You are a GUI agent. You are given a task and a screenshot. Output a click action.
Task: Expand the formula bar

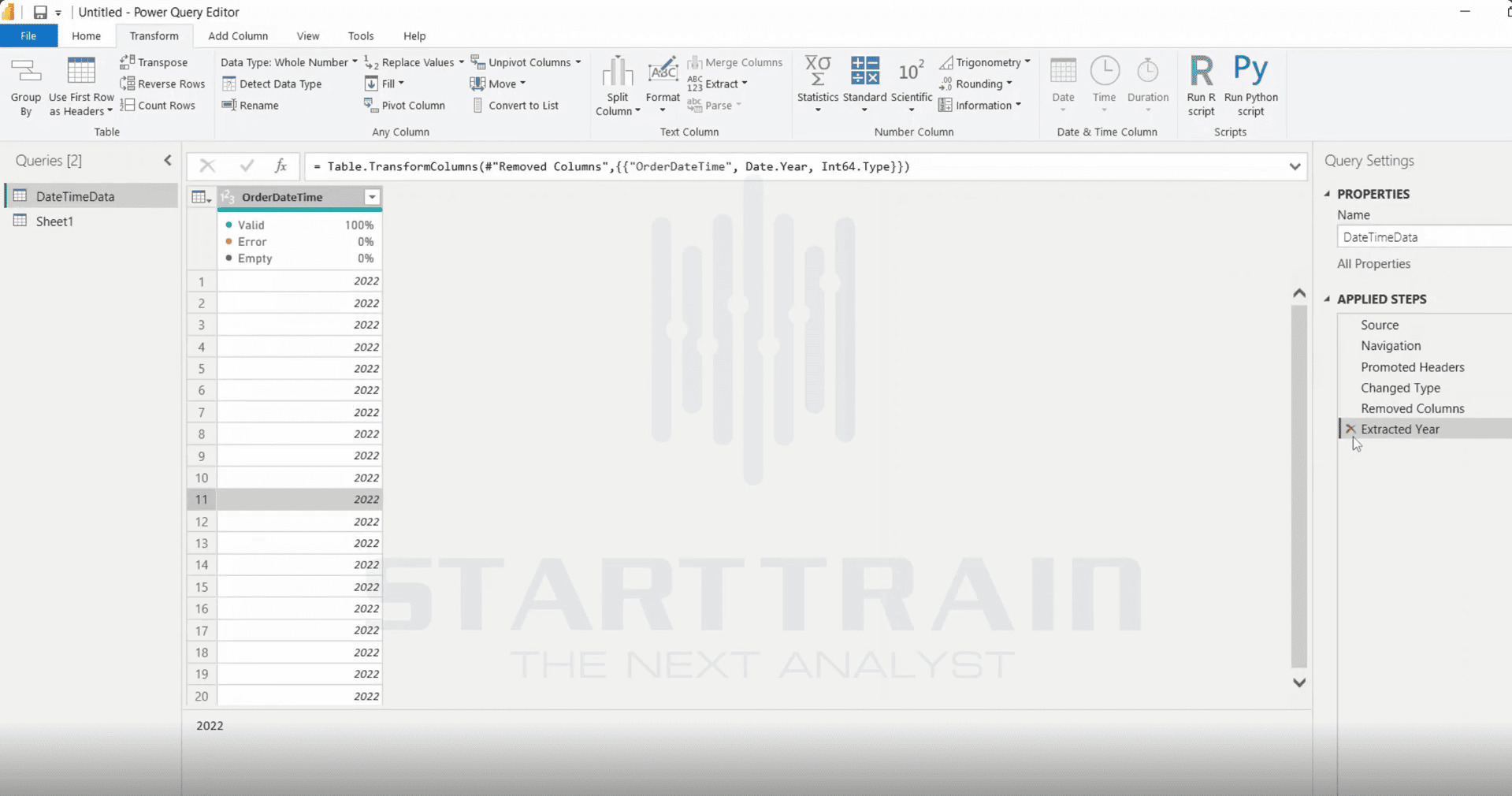click(1295, 166)
